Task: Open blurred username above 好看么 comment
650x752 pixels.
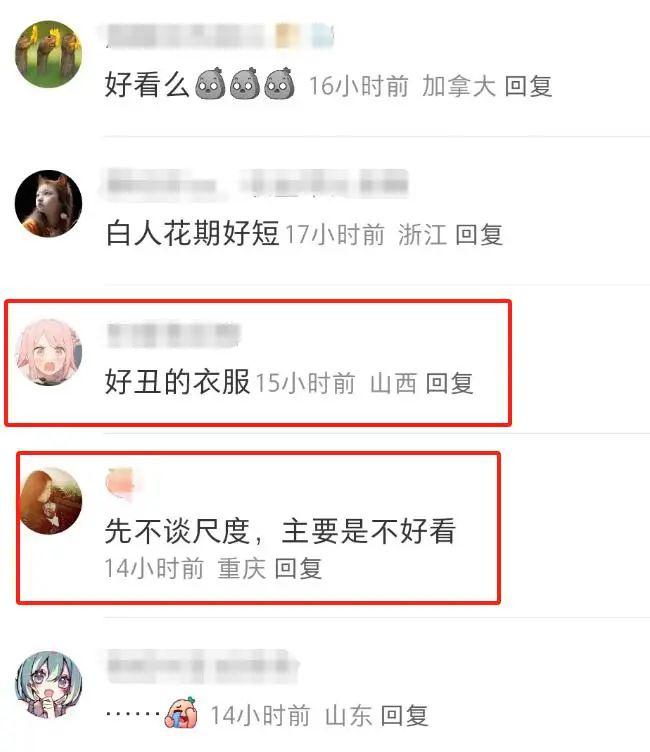Action: pos(186,35)
